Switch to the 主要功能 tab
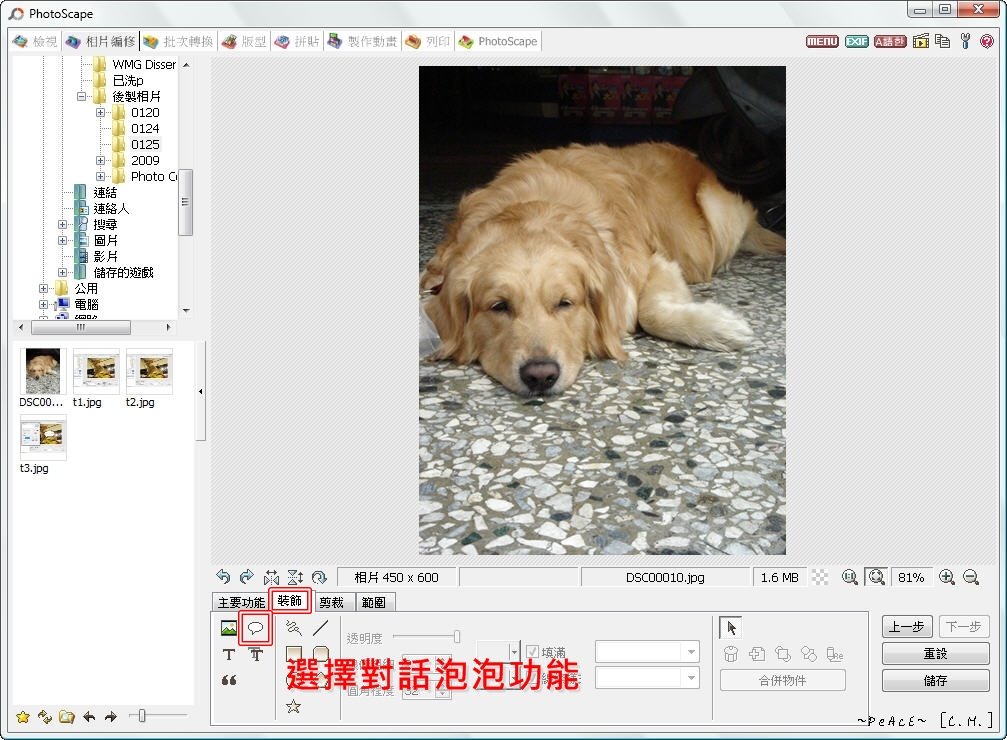1007x740 pixels. 241,602
